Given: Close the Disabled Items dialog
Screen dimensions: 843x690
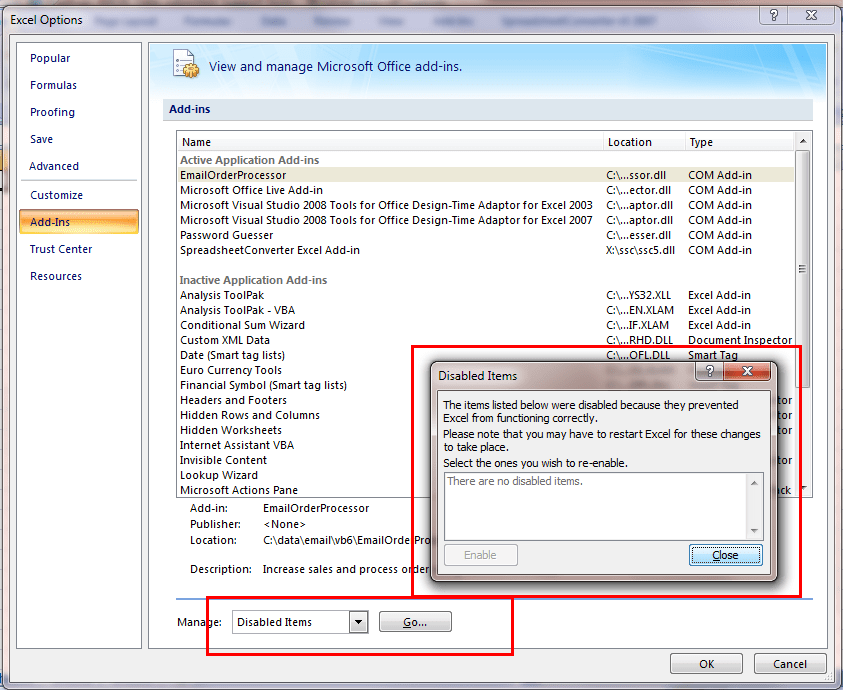Looking at the screenshot, I should click(726, 553).
